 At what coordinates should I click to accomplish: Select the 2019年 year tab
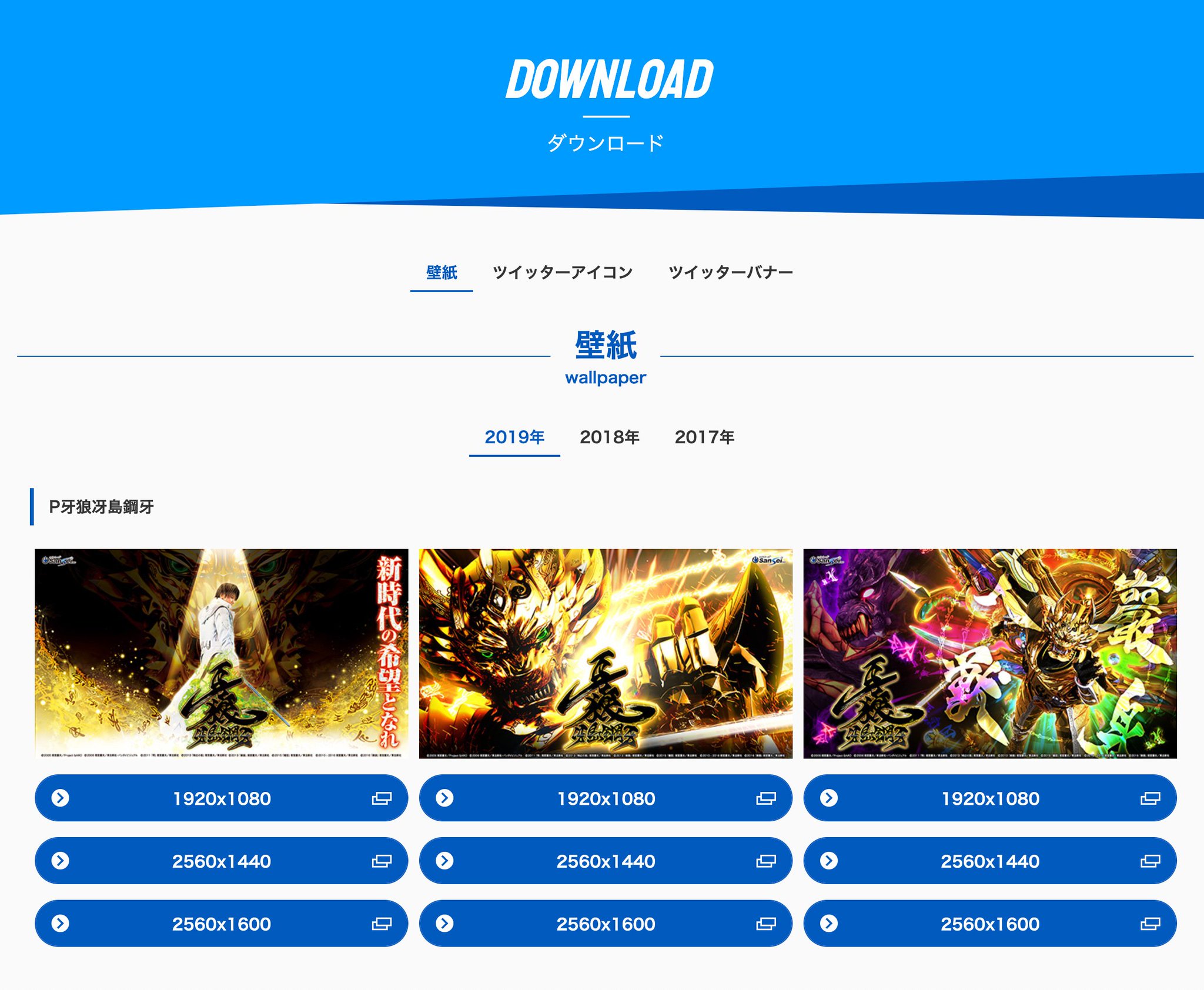[514, 437]
